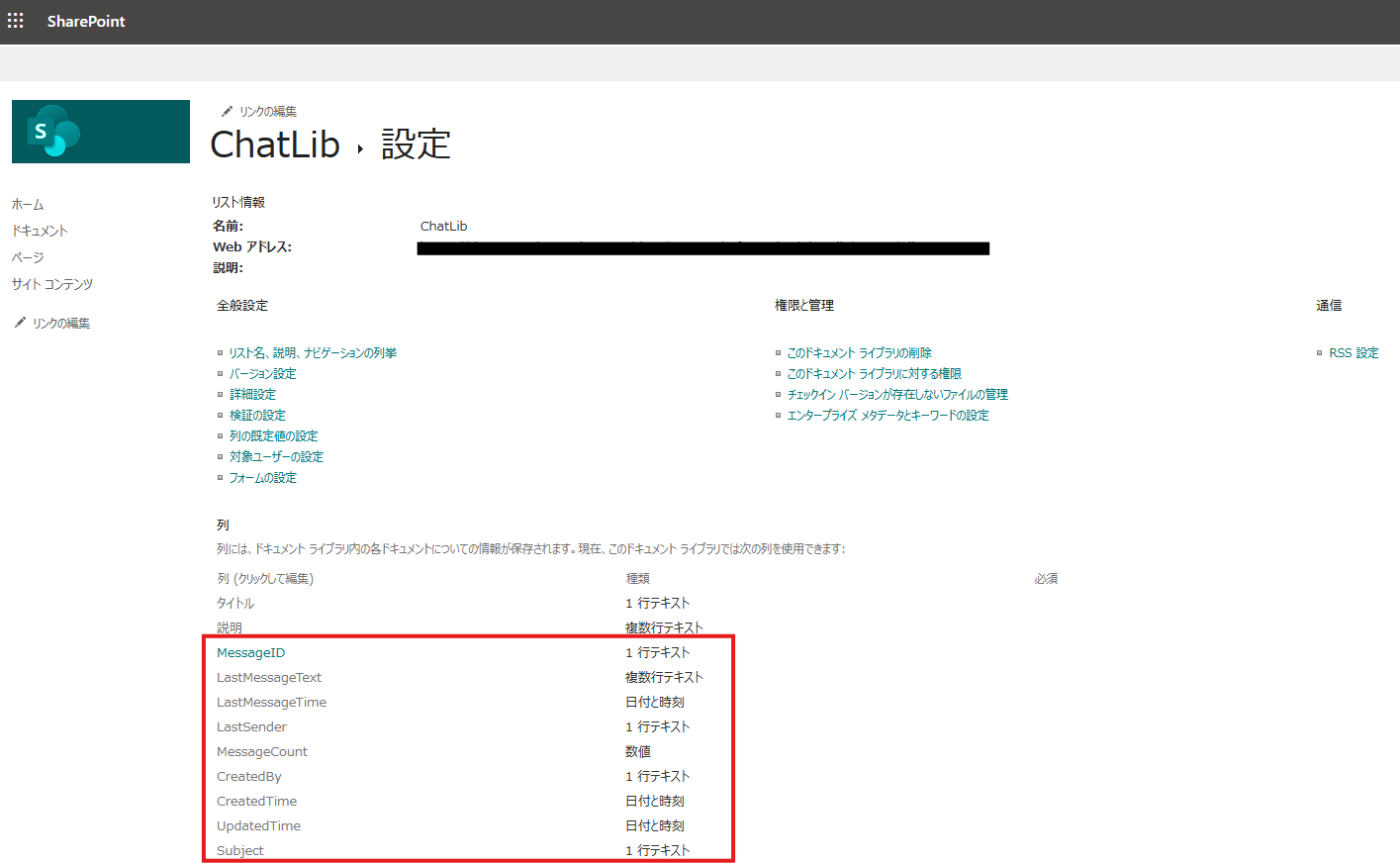The height and width of the screenshot is (864, 1400).
Task: Open リスト名、説明、ナビゲーションの列挙 settings
Action: coord(313,353)
